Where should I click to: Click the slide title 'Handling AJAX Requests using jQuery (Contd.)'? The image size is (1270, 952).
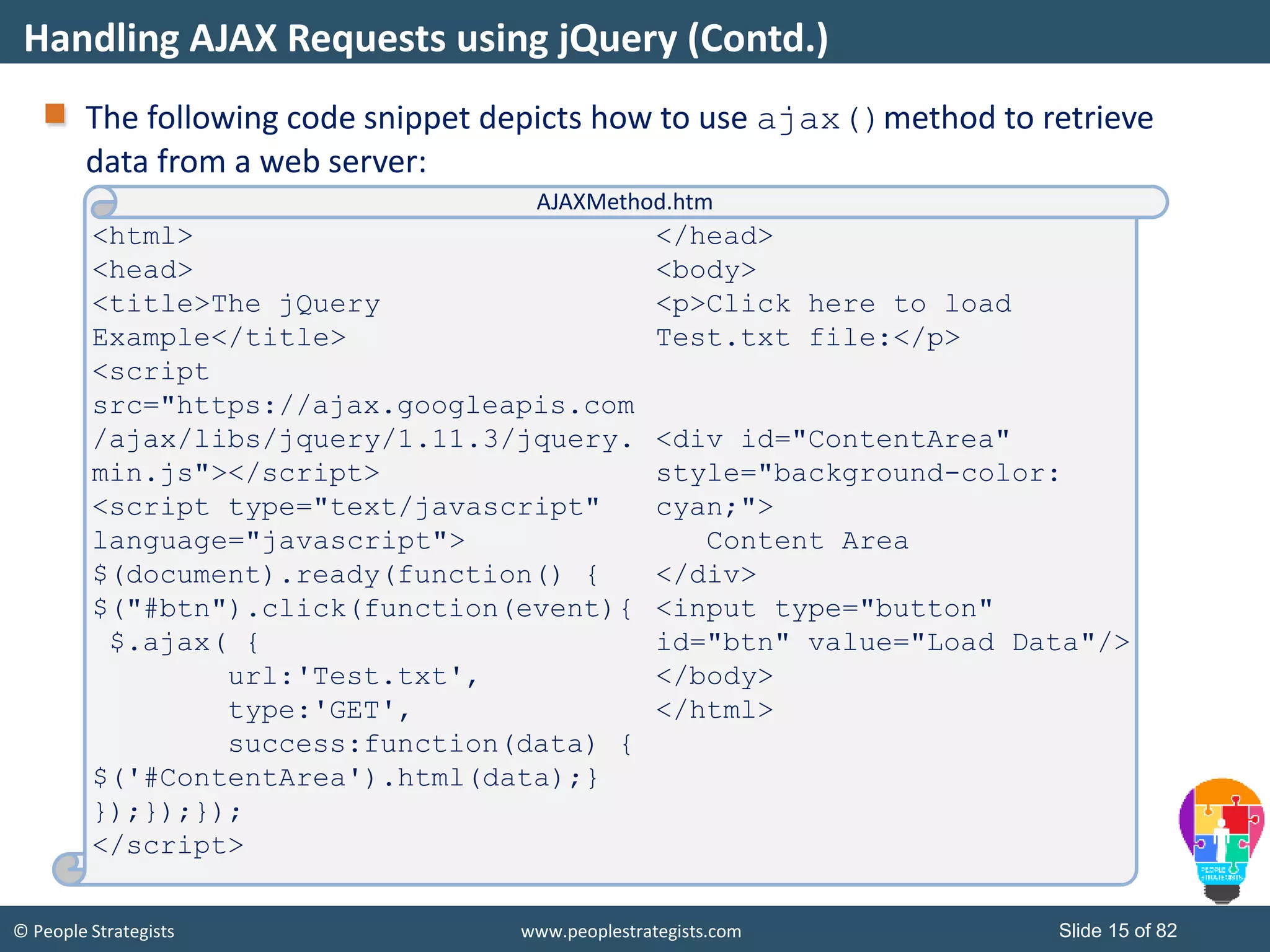pos(426,38)
